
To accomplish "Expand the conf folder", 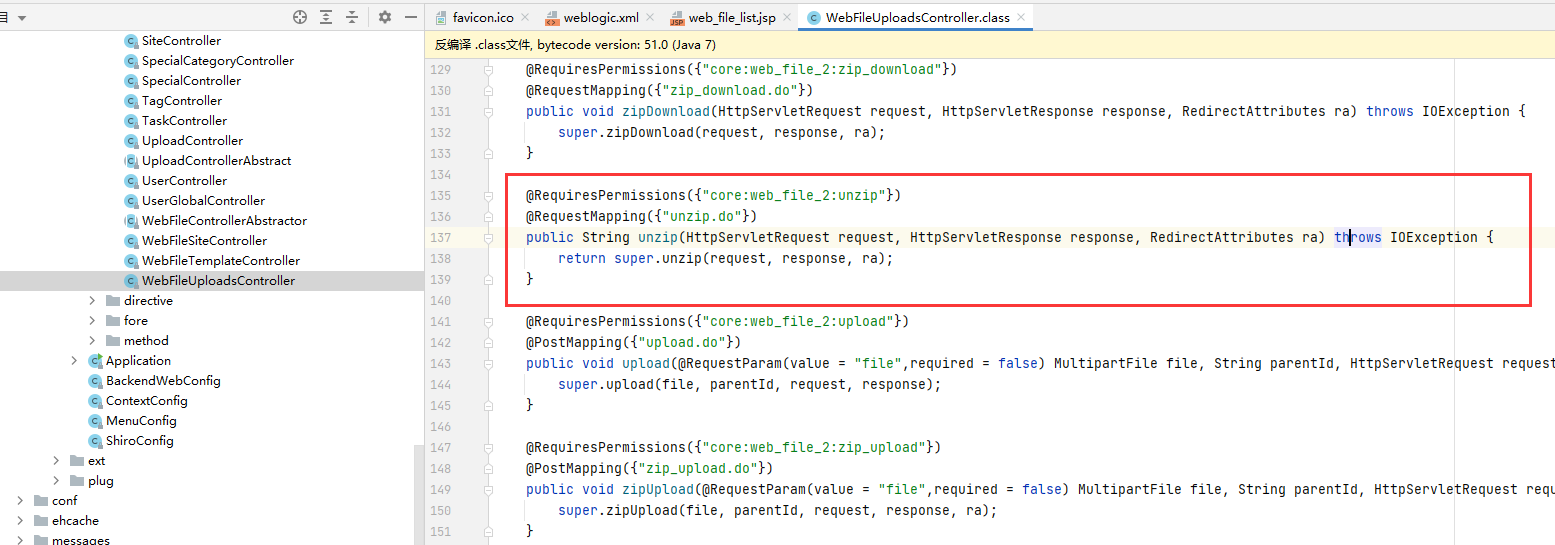I will [20, 501].
